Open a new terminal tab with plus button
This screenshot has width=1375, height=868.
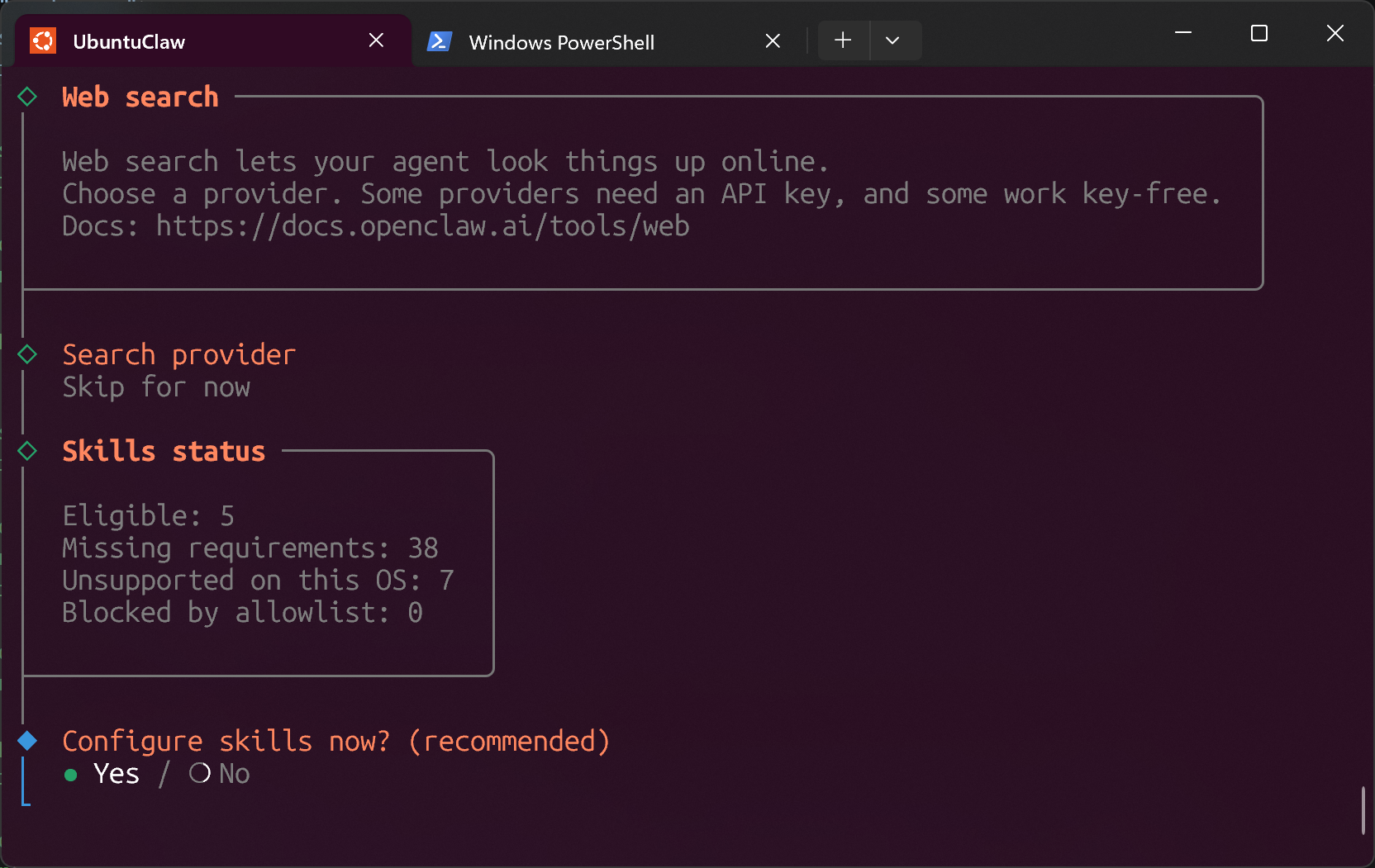(x=843, y=40)
